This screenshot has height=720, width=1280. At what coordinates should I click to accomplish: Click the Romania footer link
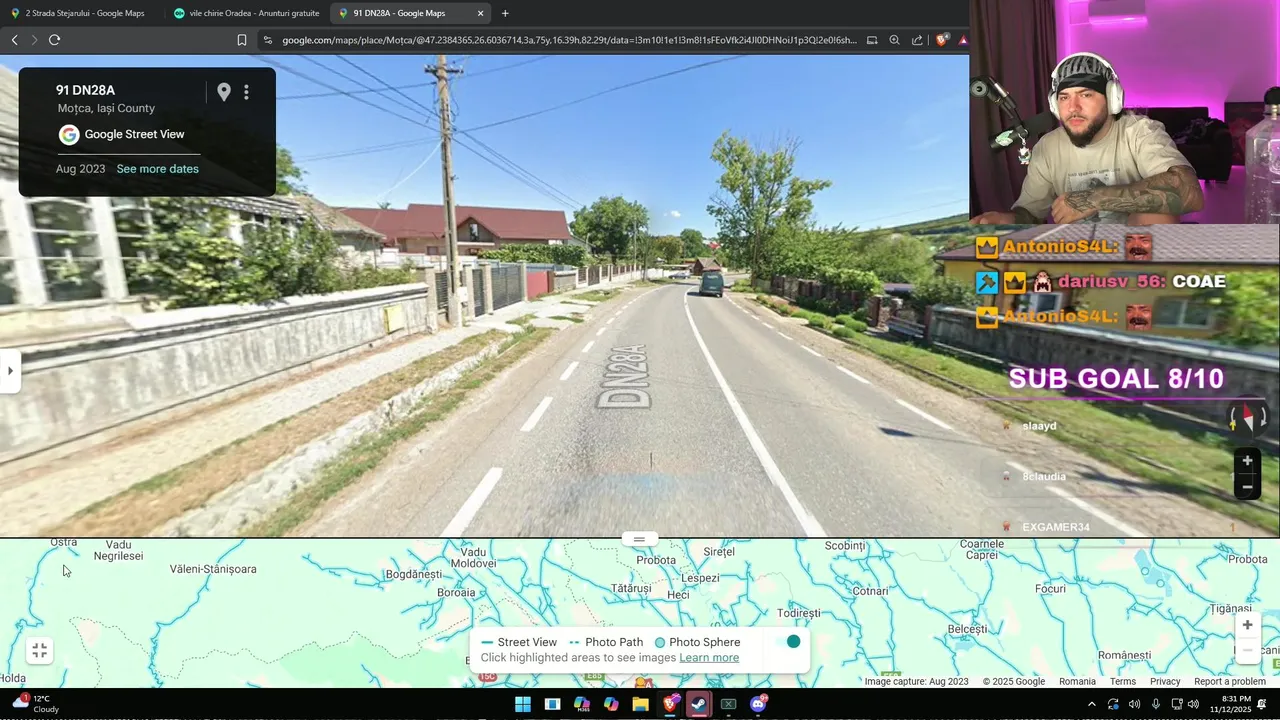(x=1077, y=682)
